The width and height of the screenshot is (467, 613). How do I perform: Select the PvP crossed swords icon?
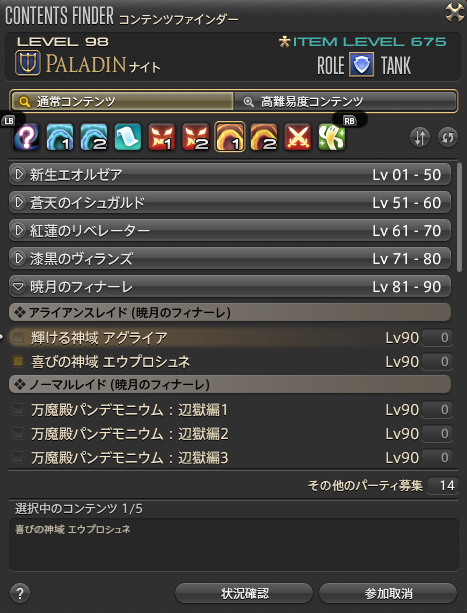[298, 137]
